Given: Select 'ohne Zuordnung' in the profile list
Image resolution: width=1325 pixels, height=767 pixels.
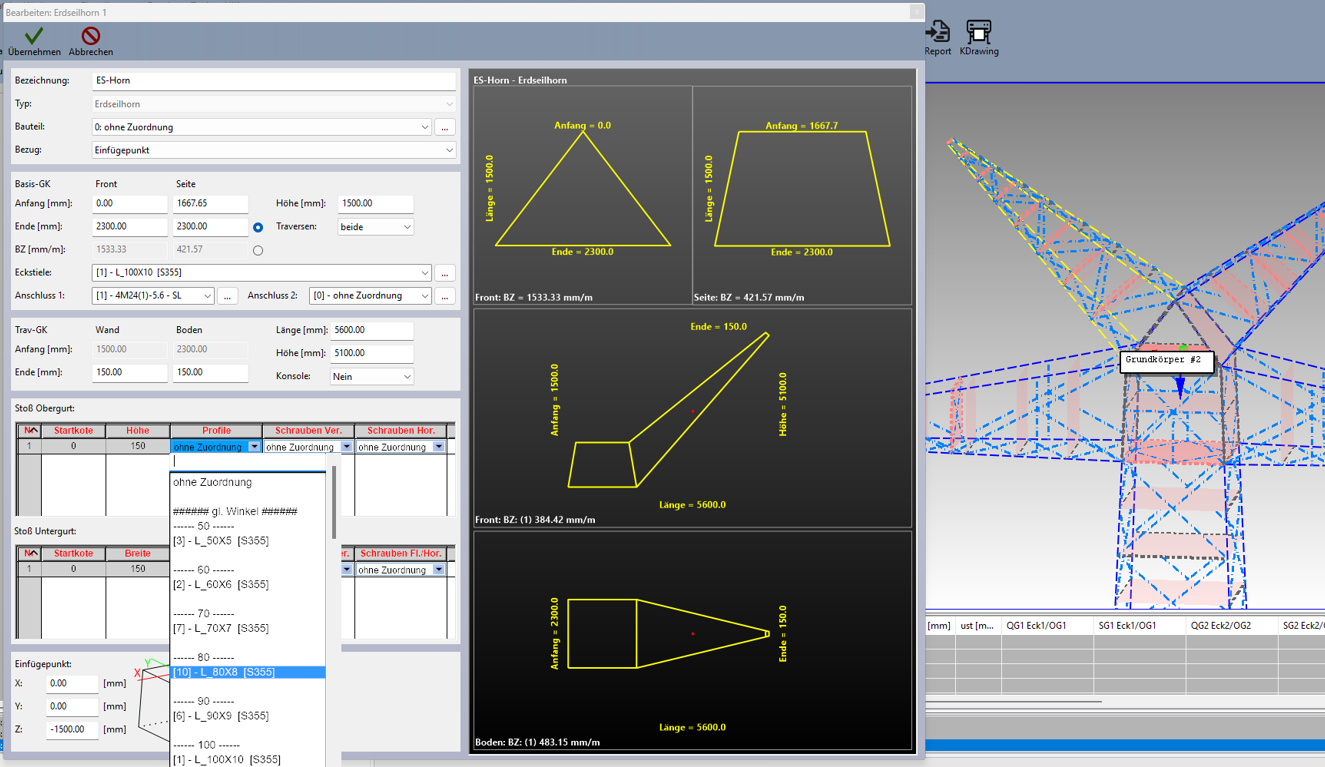Looking at the screenshot, I should tap(212, 482).
